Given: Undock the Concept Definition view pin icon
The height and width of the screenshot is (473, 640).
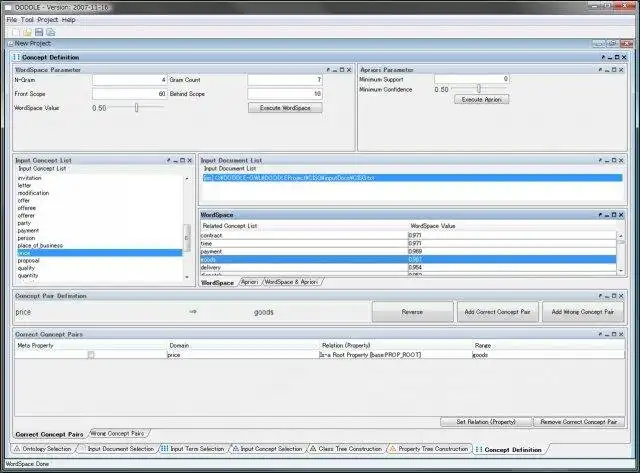Looking at the screenshot, I should click(x=603, y=58).
